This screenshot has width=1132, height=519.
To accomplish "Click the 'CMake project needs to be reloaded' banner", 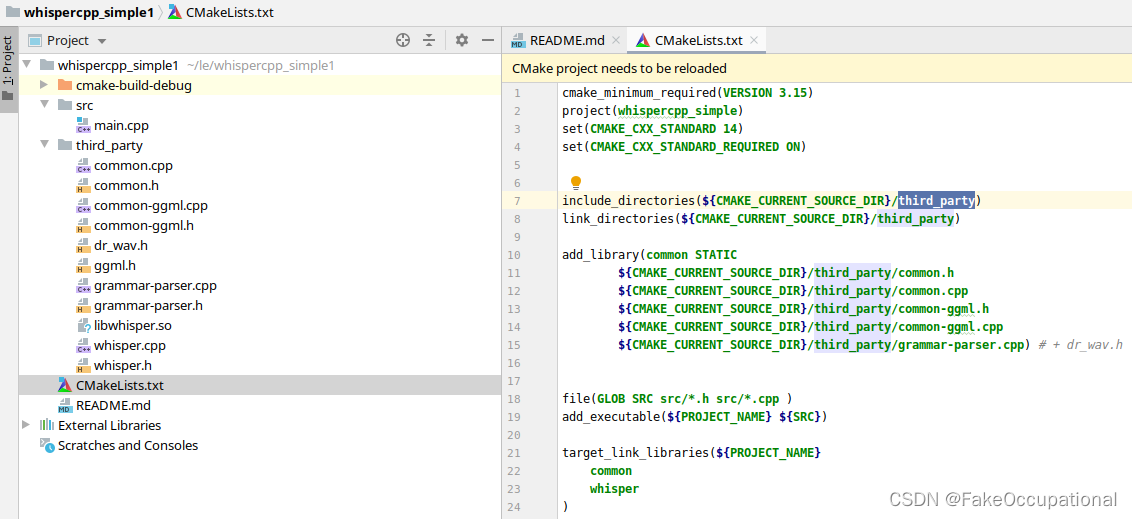I will [x=817, y=69].
